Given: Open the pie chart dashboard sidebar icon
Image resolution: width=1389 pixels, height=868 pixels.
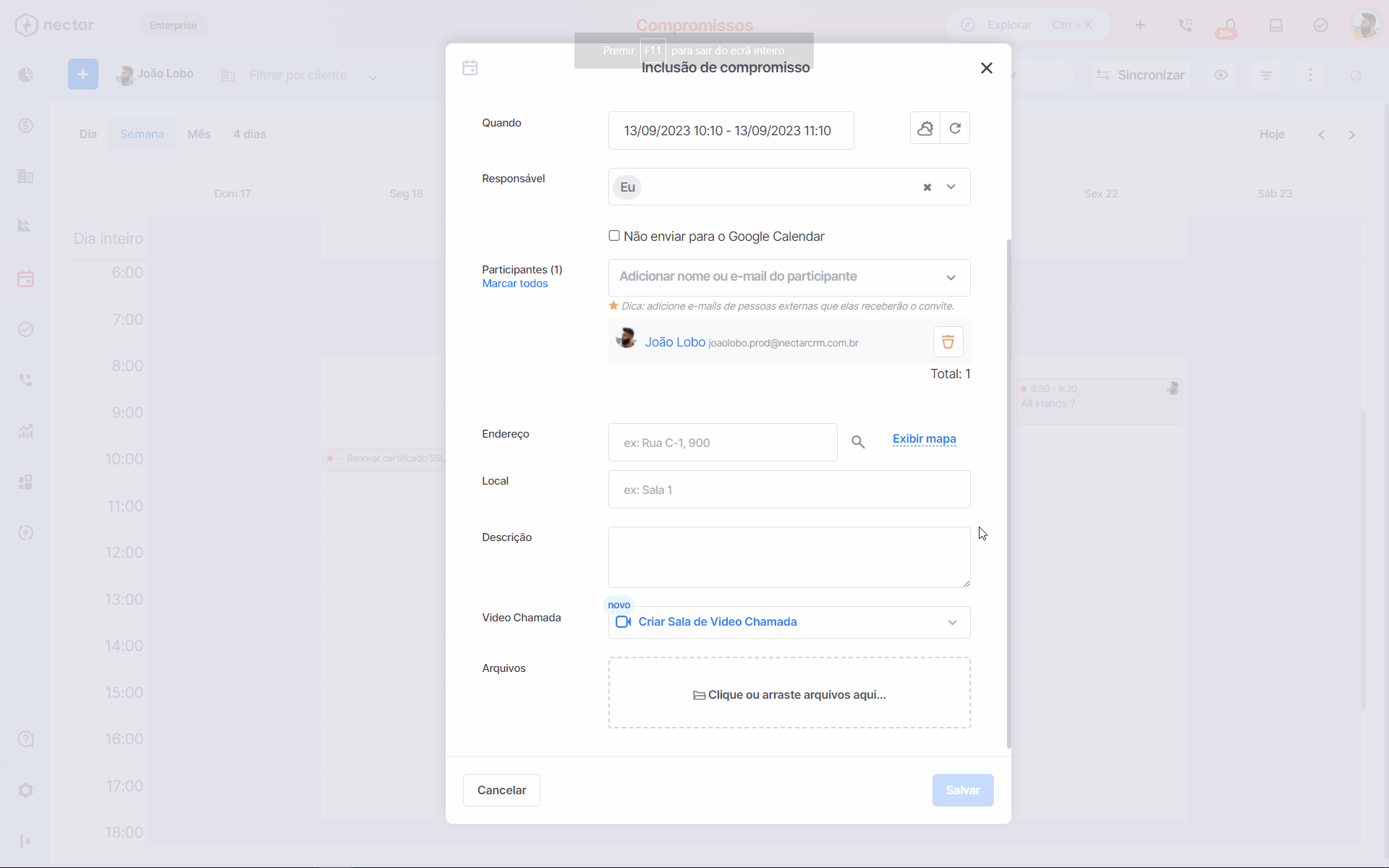Looking at the screenshot, I should tap(26, 75).
